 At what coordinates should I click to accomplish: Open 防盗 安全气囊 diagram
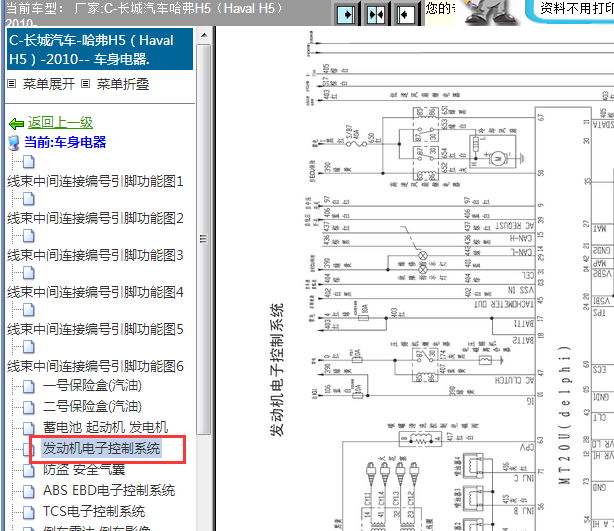coord(84,469)
